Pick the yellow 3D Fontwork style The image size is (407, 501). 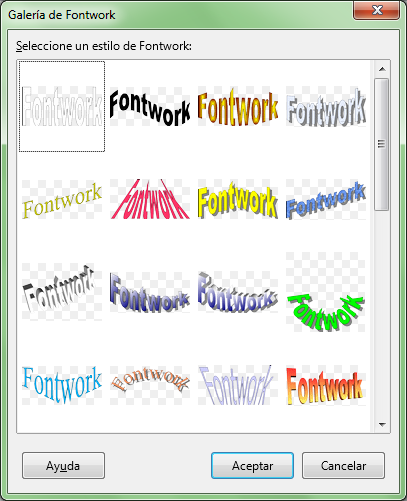(x=238, y=199)
